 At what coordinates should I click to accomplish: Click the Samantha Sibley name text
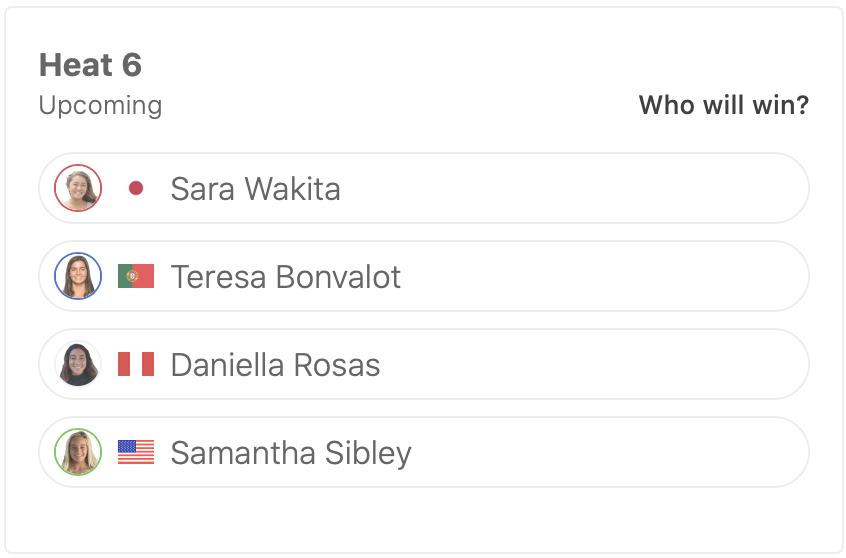[290, 453]
